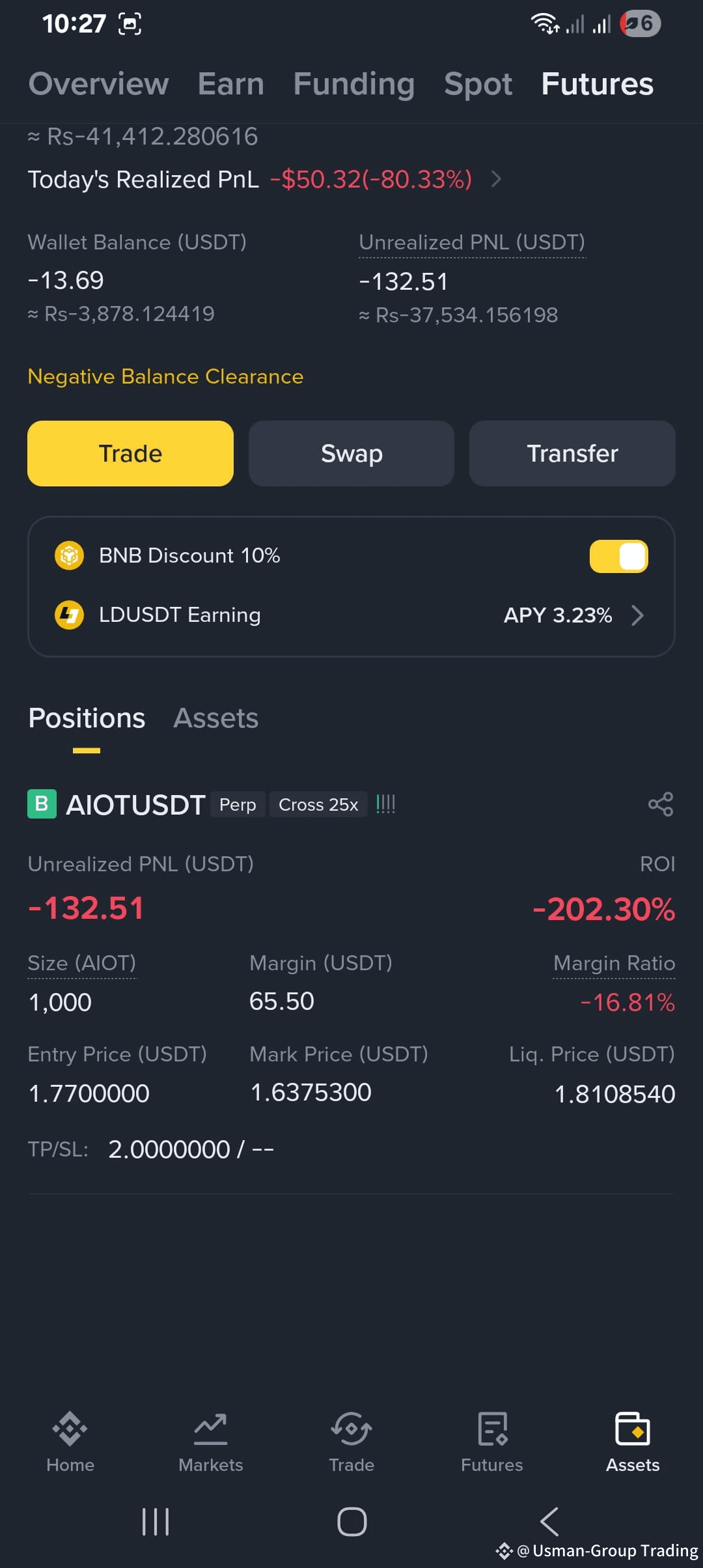Open the Cross 25x leverage selector
The height and width of the screenshot is (1568, 703).
pos(318,805)
